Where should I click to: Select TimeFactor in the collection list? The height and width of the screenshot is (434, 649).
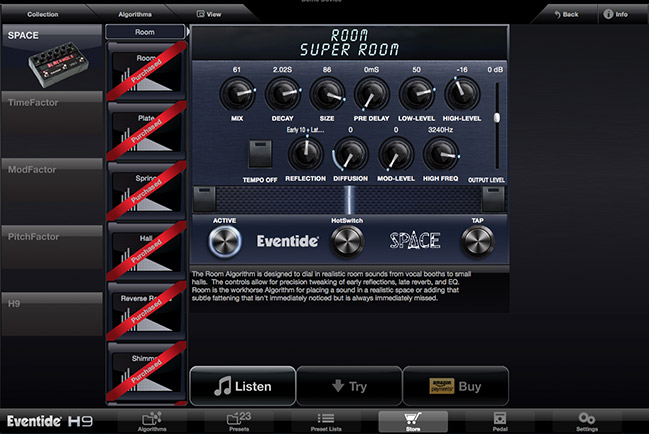[x=52, y=125]
